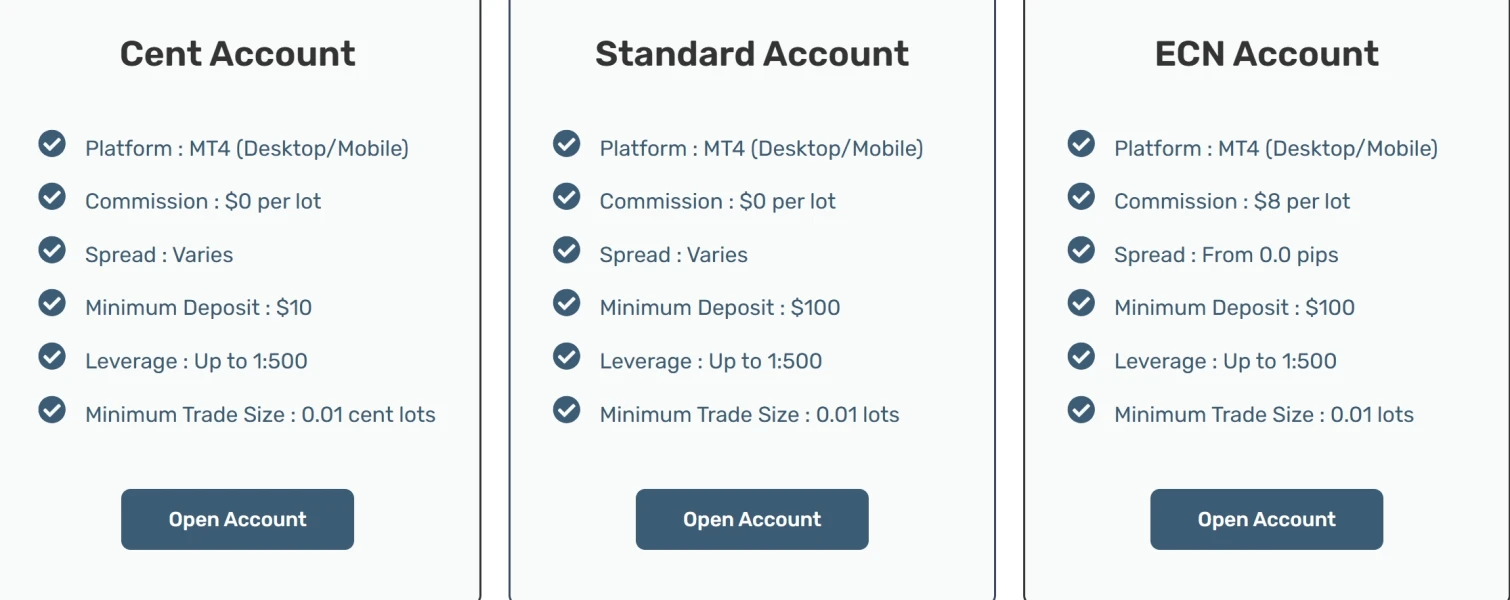This screenshot has width=1510, height=600.
Task: Click checkmark next to Standard Account Spread Varies
Action: point(567,250)
